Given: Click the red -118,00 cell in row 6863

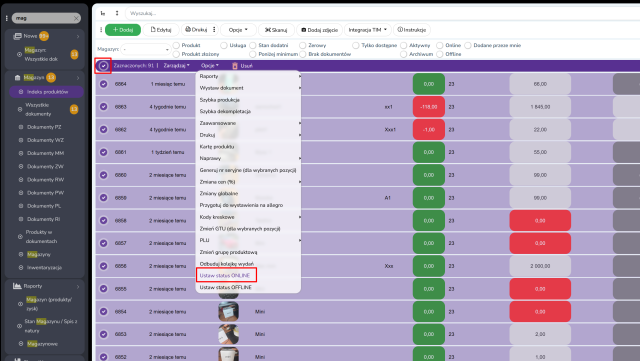Looking at the screenshot, I should (429, 107).
